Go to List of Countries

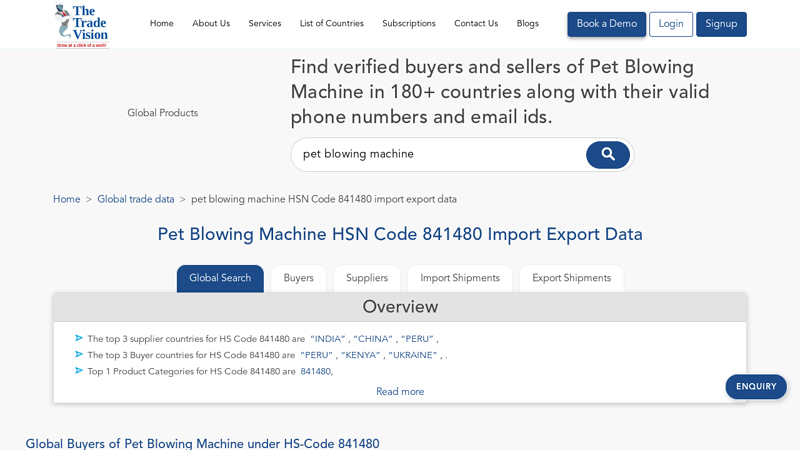tap(332, 23)
